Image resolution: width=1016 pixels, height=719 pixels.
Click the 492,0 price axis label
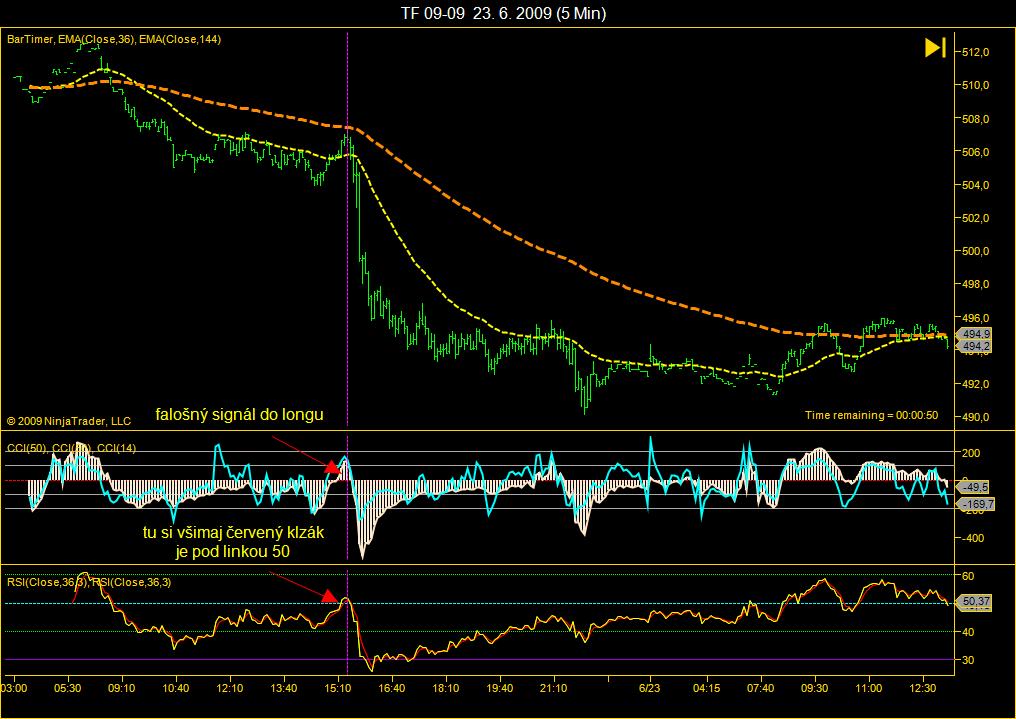[x=976, y=384]
